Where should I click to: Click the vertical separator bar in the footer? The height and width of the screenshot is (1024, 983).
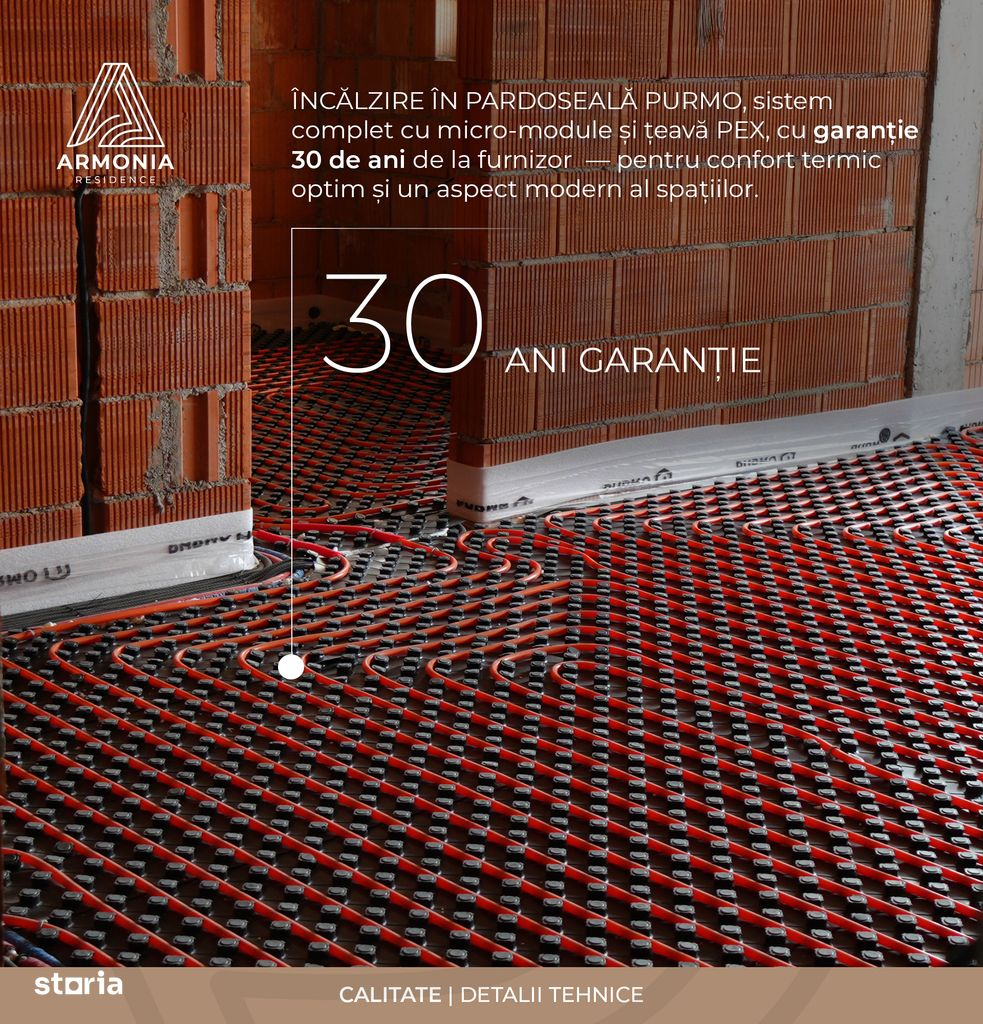450,995
